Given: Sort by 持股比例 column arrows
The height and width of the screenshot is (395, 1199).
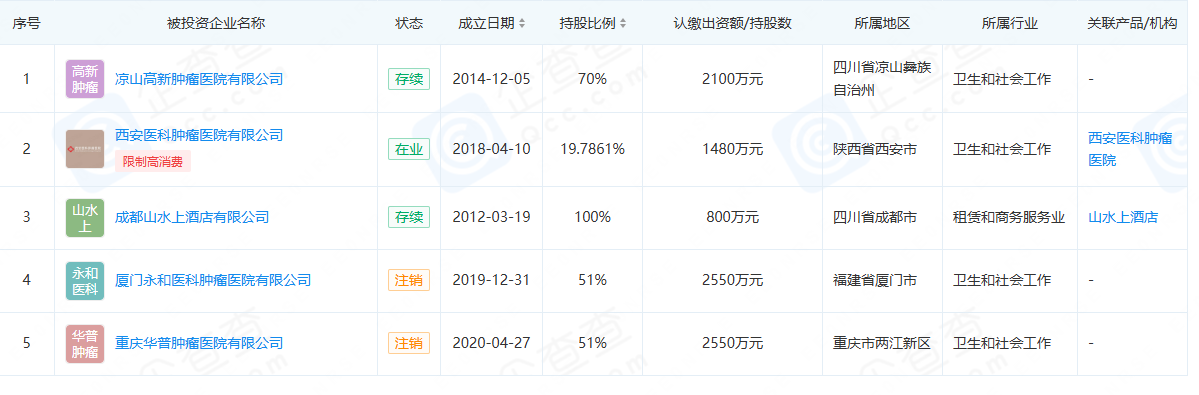Looking at the screenshot, I should click(623, 24).
